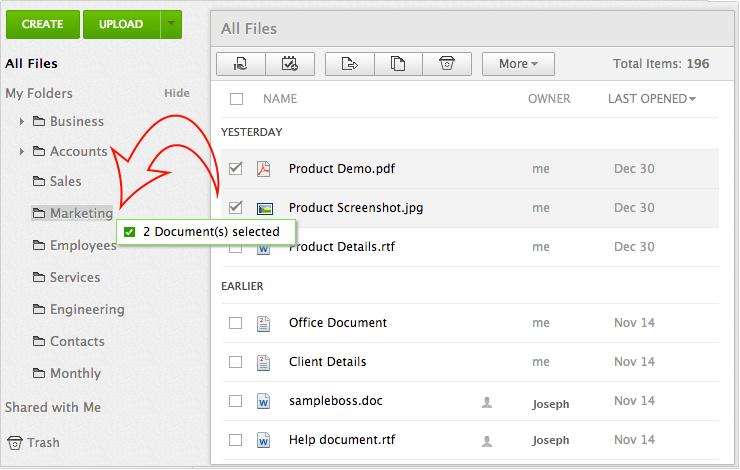Toggle the select-all checkbox beside NAME

[236, 99]
